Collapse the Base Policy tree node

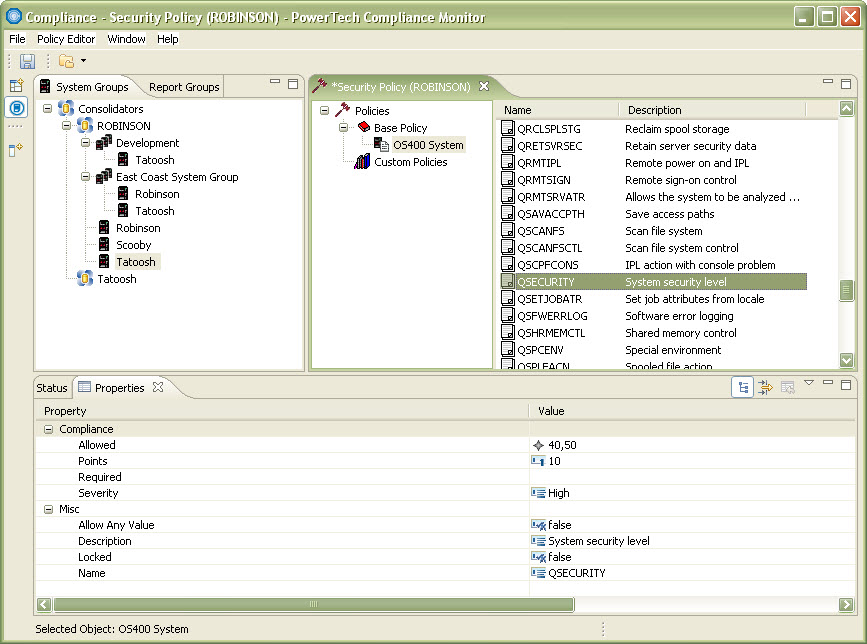click(343, 128)
